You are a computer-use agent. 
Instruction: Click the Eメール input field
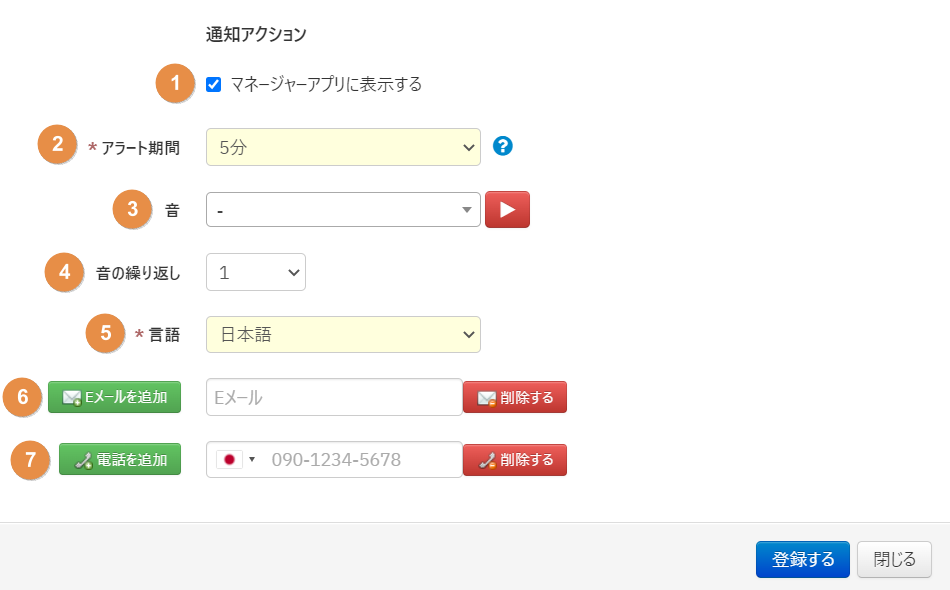click(334, 397)
